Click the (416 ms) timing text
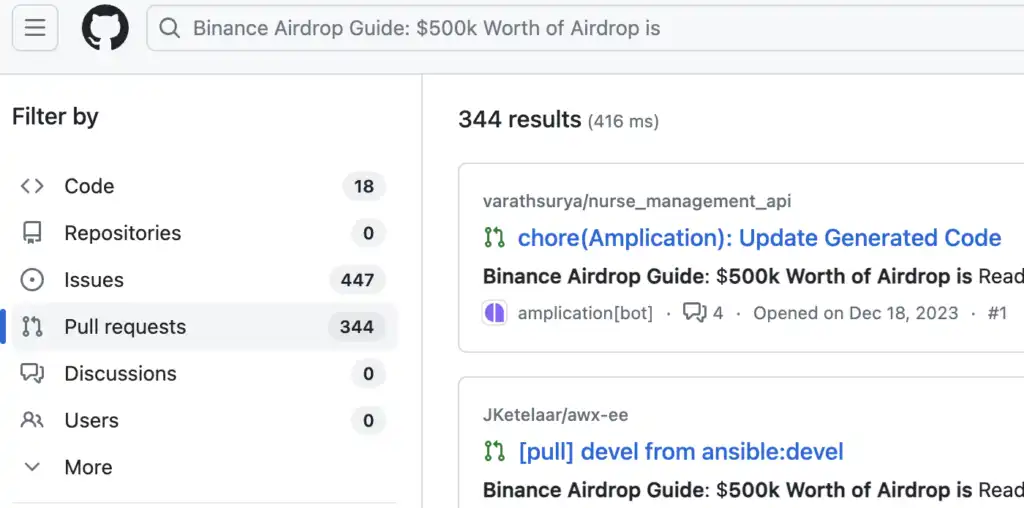This screenshot has width=1024, height=508. click(623, 121)
